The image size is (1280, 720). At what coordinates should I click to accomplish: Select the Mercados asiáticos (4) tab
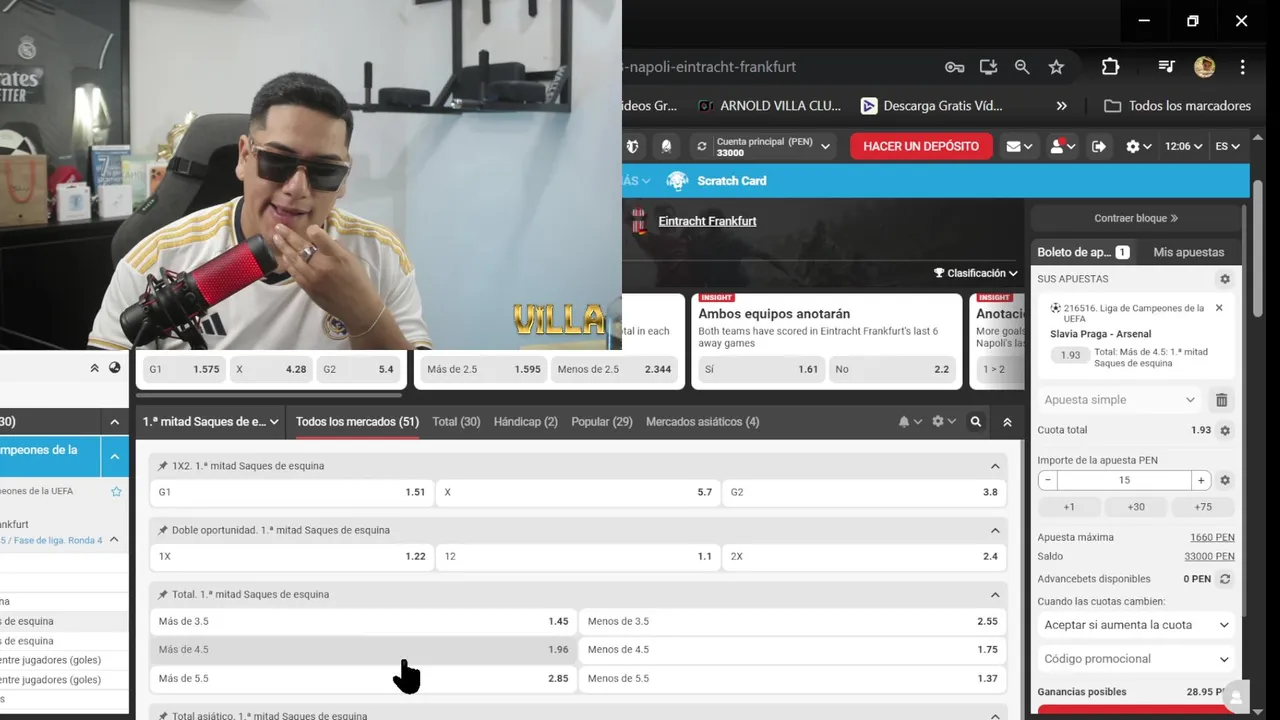(702, 422)
